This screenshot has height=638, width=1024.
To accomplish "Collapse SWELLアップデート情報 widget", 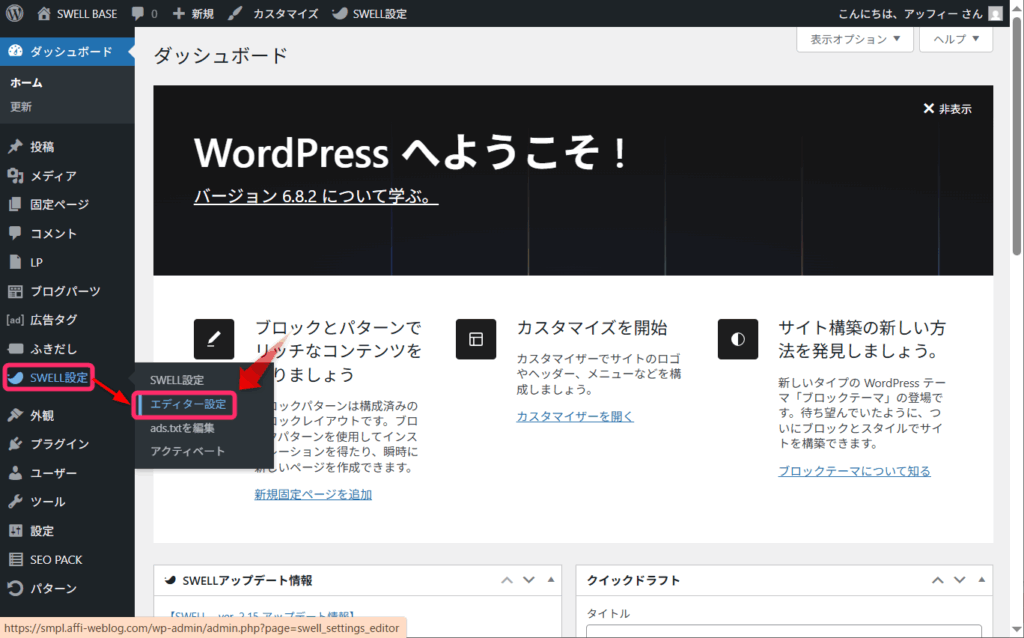I will click(551, 580).
